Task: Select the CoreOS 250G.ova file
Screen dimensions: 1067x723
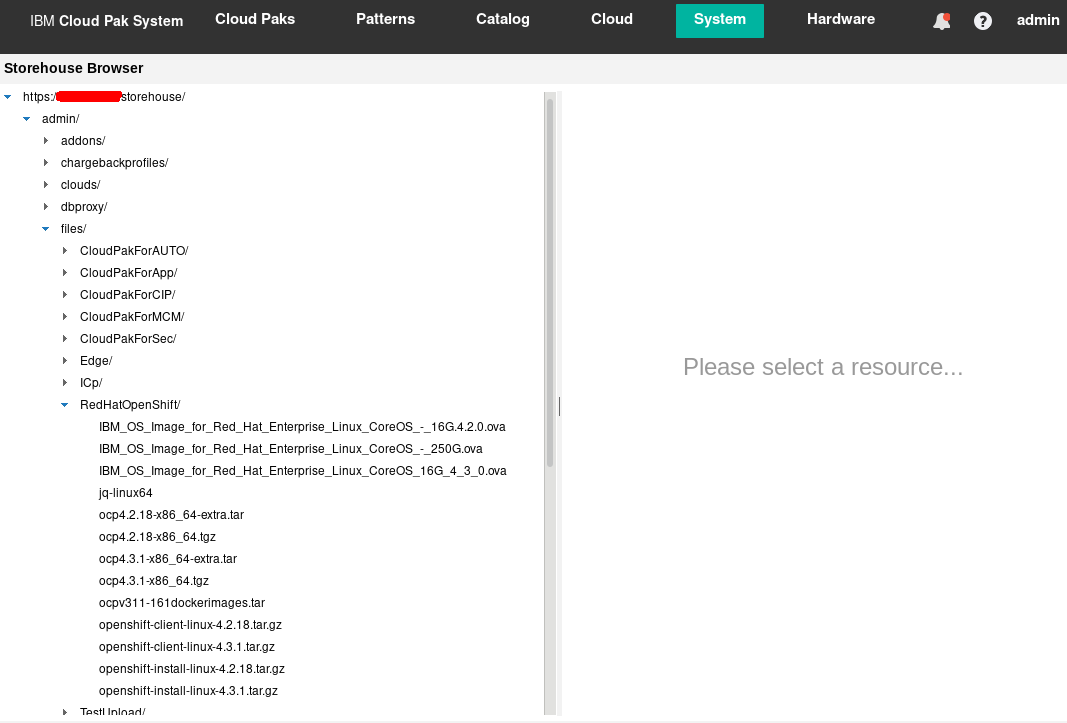Action: (x=291, y=449)
